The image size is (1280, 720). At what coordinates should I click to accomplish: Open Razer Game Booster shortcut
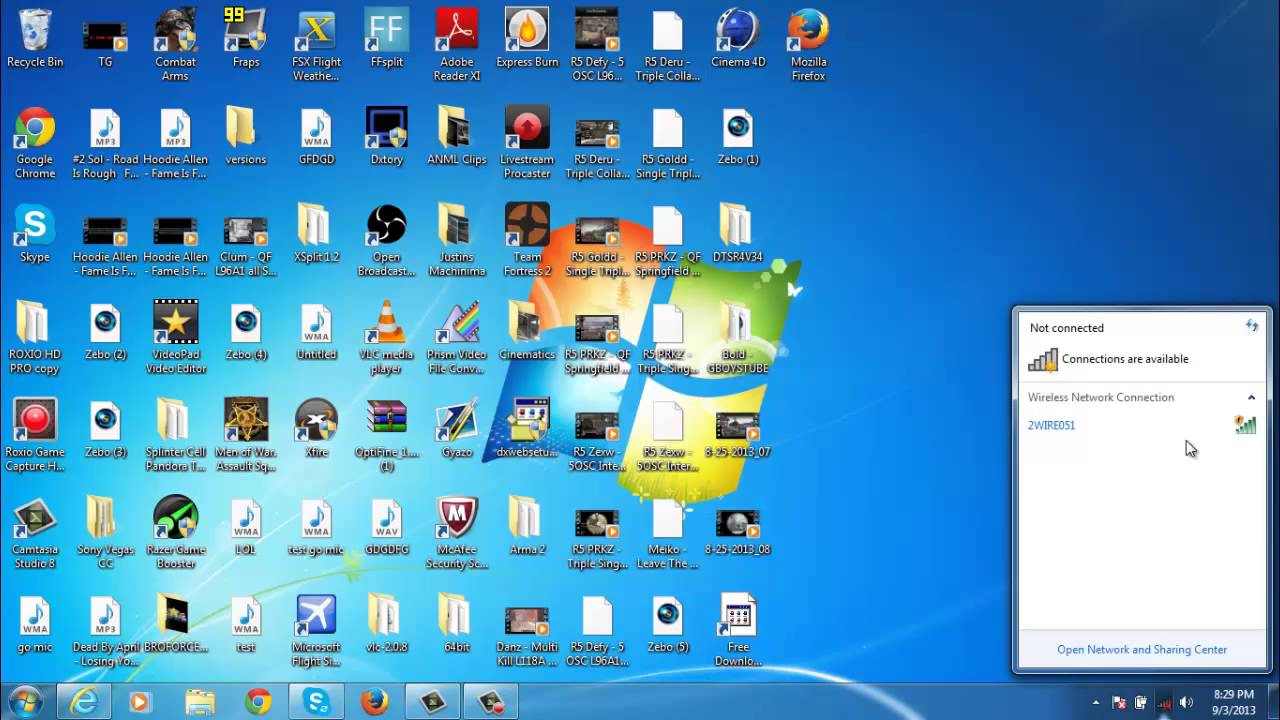click(x=175, y=533)
